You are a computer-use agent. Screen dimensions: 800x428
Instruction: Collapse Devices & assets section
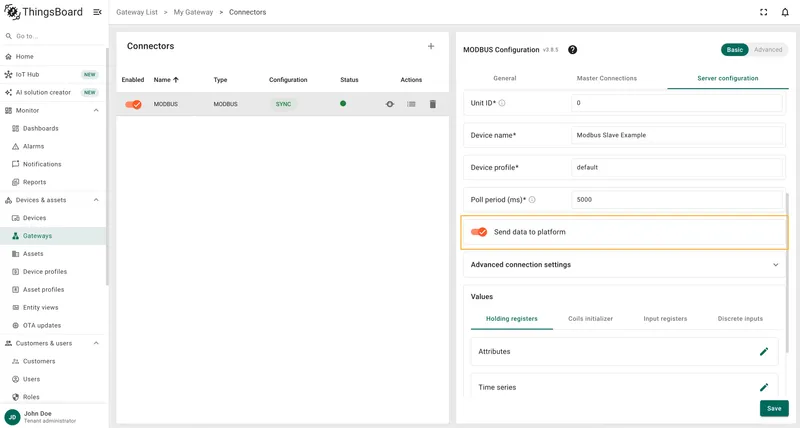pos(96,200)
